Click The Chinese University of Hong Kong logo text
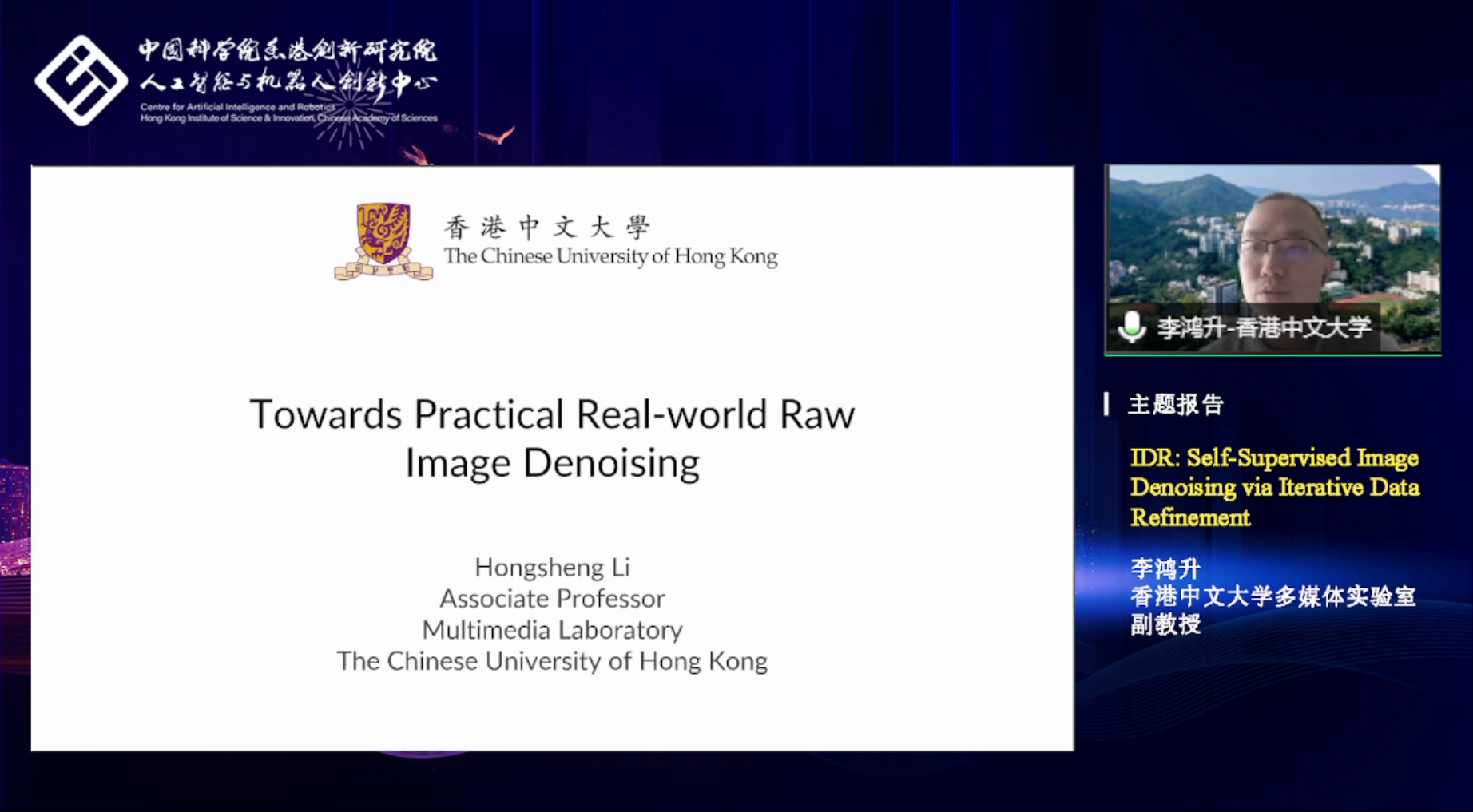The image size is (1473, 812). tap(610, 256)
